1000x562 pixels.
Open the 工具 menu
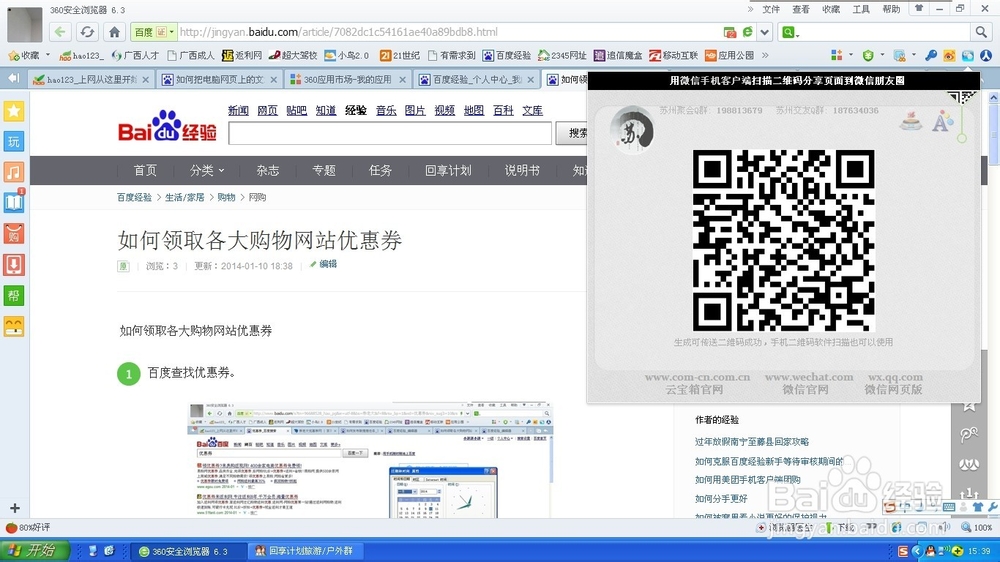click(x=861, y=9)
